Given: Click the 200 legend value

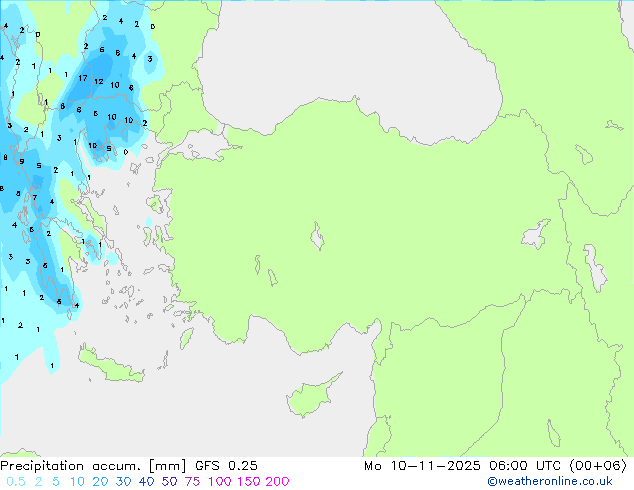Looking at the screenshot, I should tap(277, 482).
